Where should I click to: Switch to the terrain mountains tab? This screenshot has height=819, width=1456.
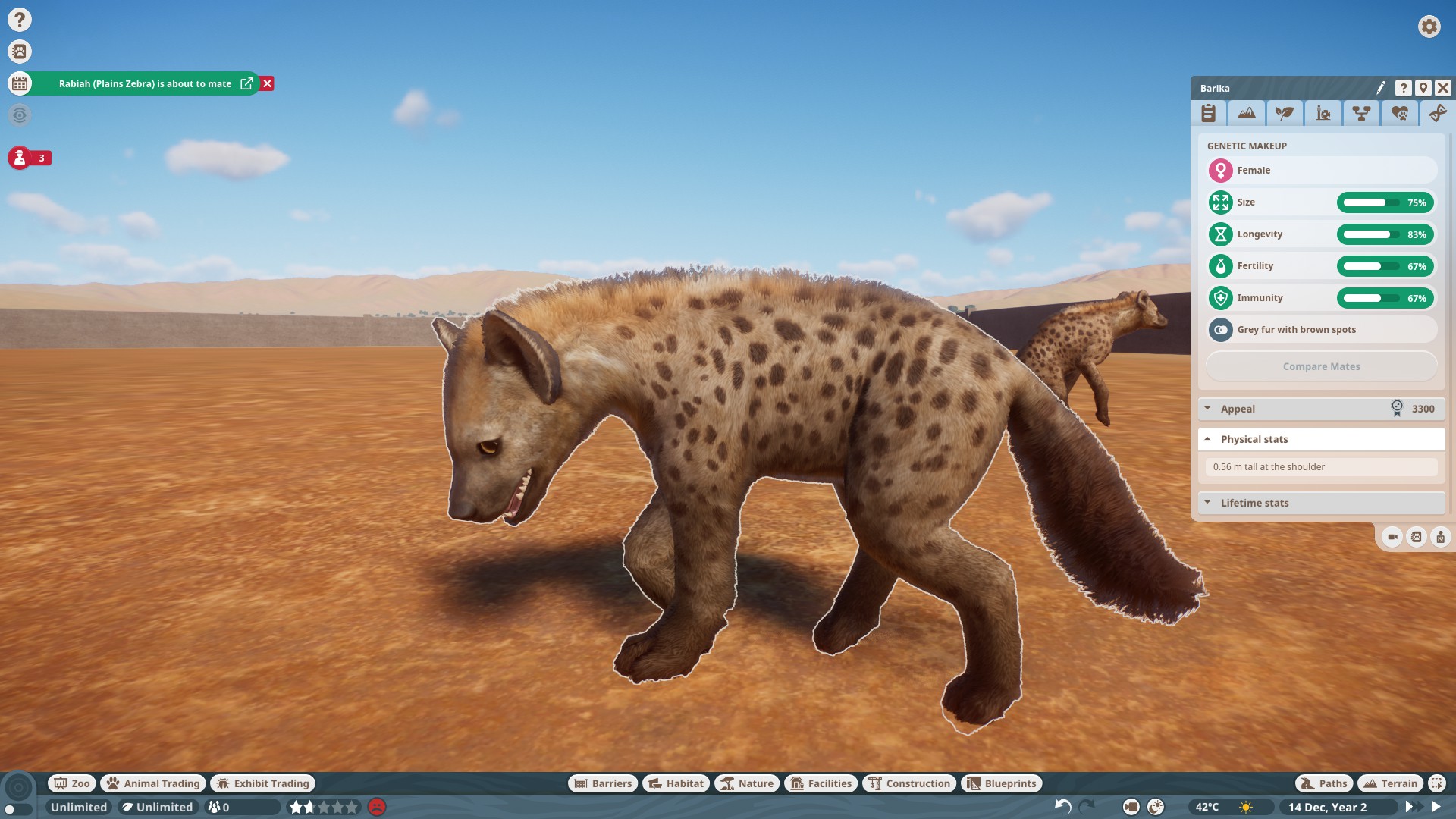tap(1247, 113)
